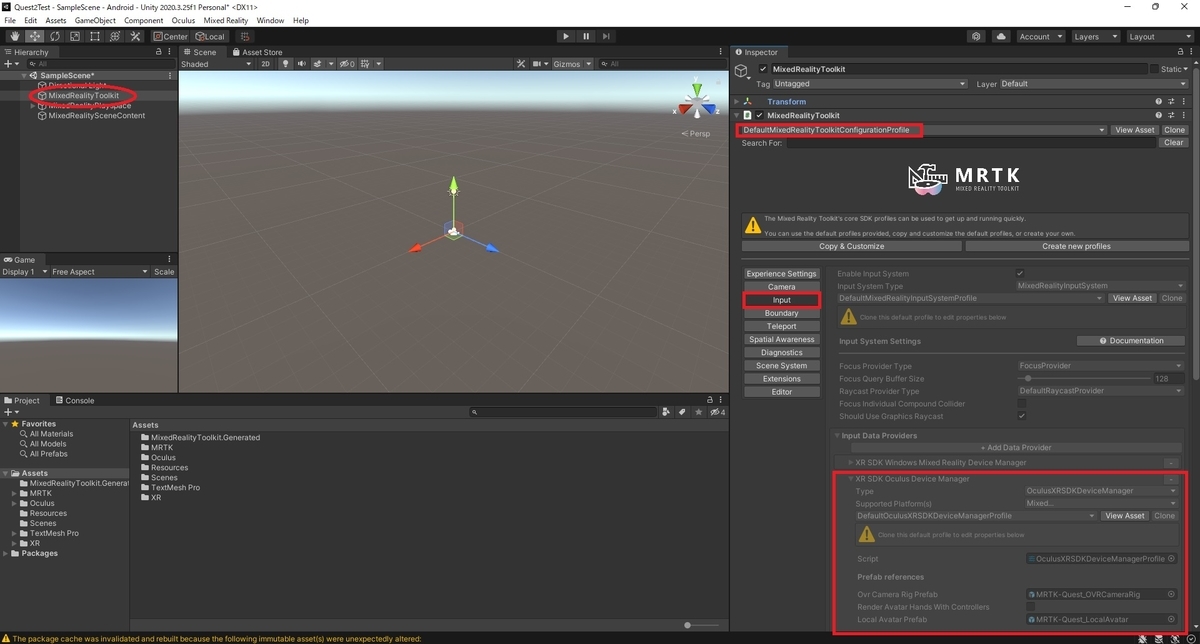
Task: Open the Oculus menu
Action: [x=183, y=20]
